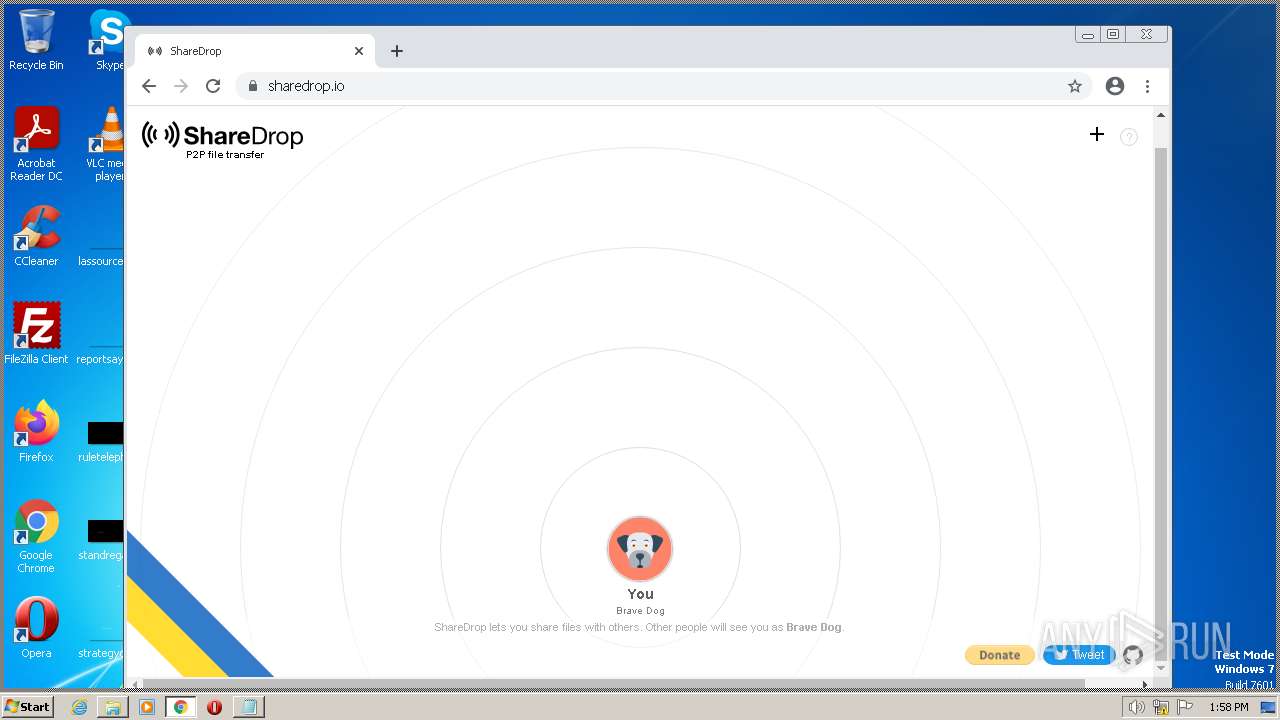Close the ShareDrop tab
Viewport: 1280px width, 720px height.
tap(359, 51)
